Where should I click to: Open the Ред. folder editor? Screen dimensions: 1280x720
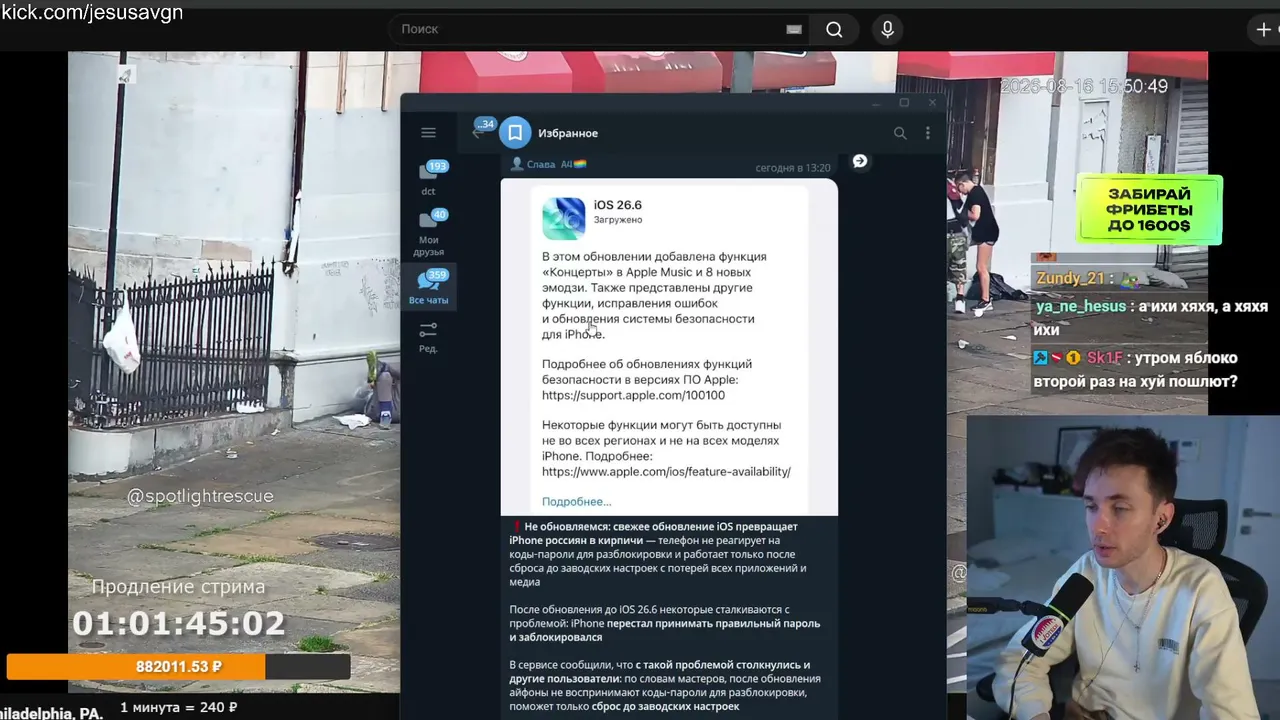pos(428,337)
